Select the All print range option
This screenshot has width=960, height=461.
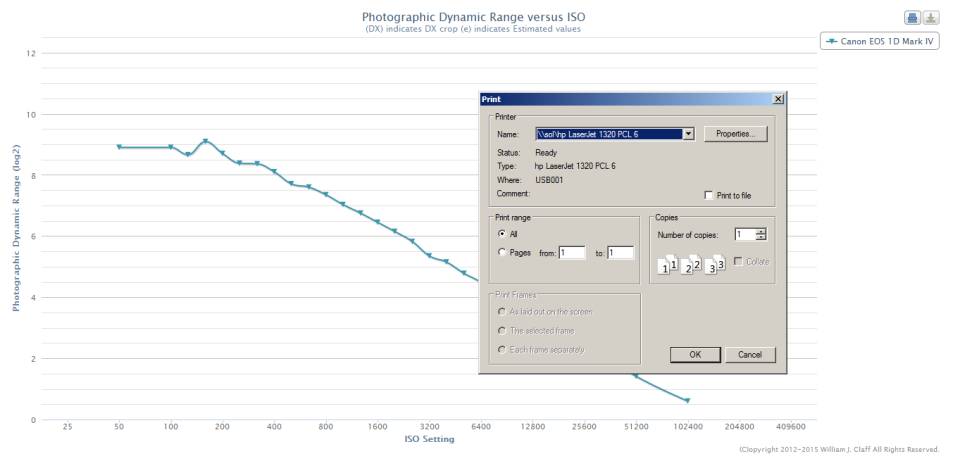point(502,234)
